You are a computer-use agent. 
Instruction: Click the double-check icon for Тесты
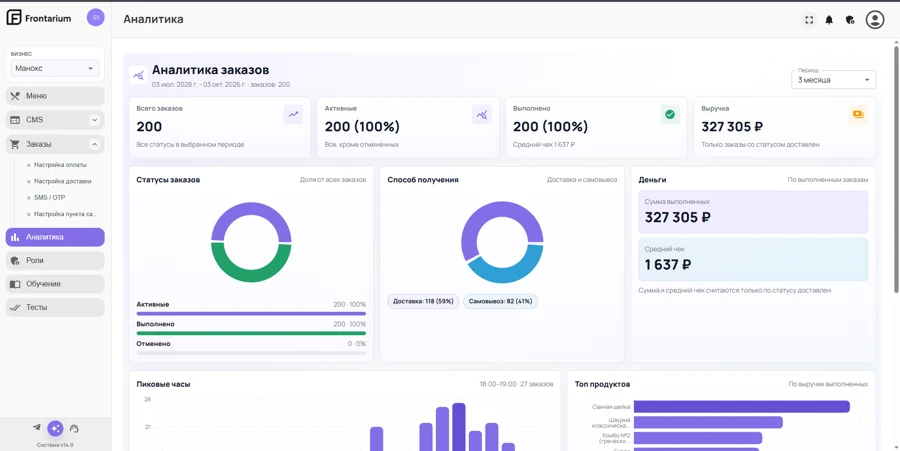(x=15, y=308)
